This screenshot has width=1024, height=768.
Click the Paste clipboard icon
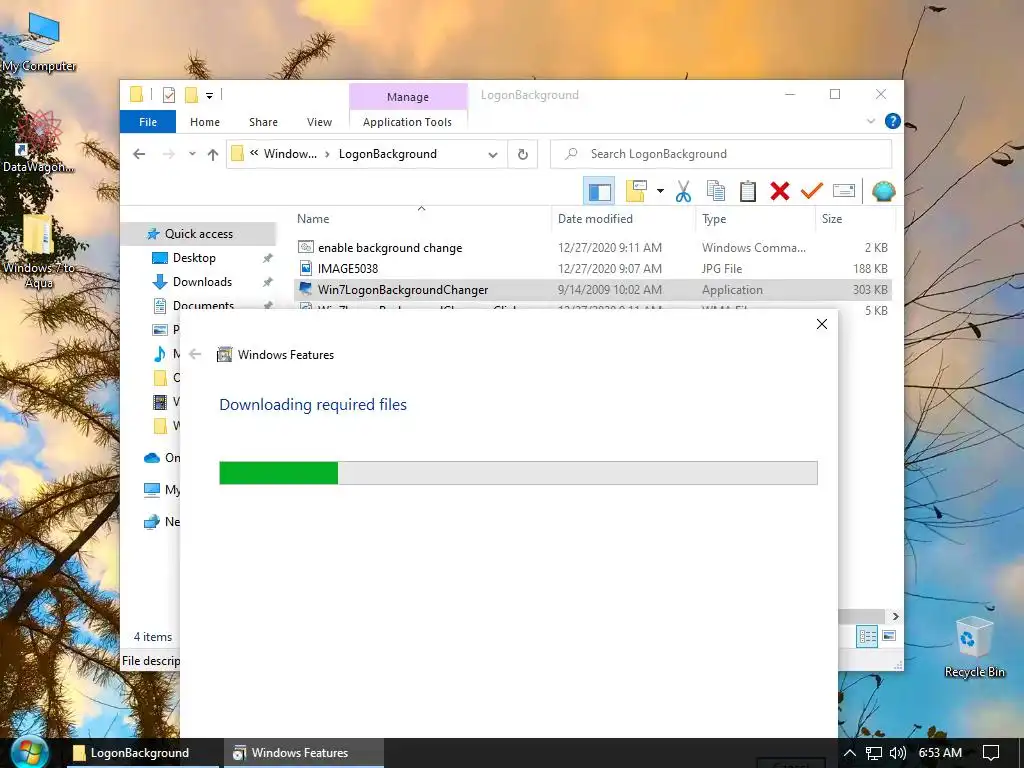pos(748,191)
